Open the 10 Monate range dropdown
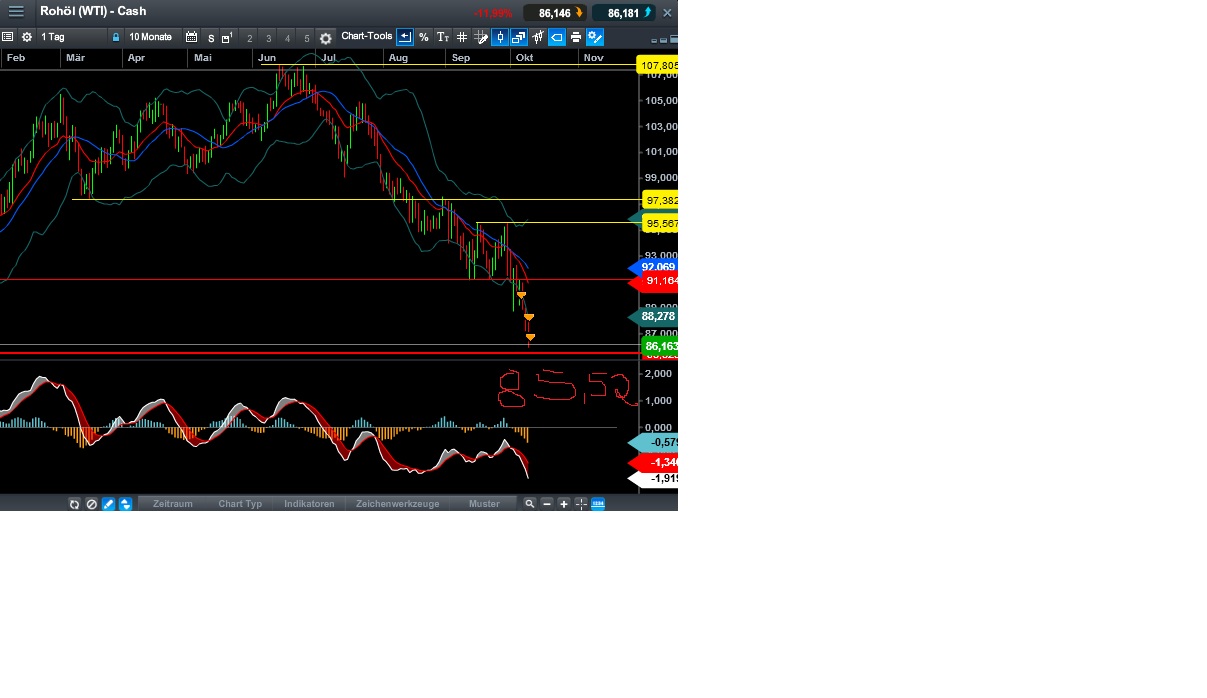The image size is (1207, 698). [151, 36]
